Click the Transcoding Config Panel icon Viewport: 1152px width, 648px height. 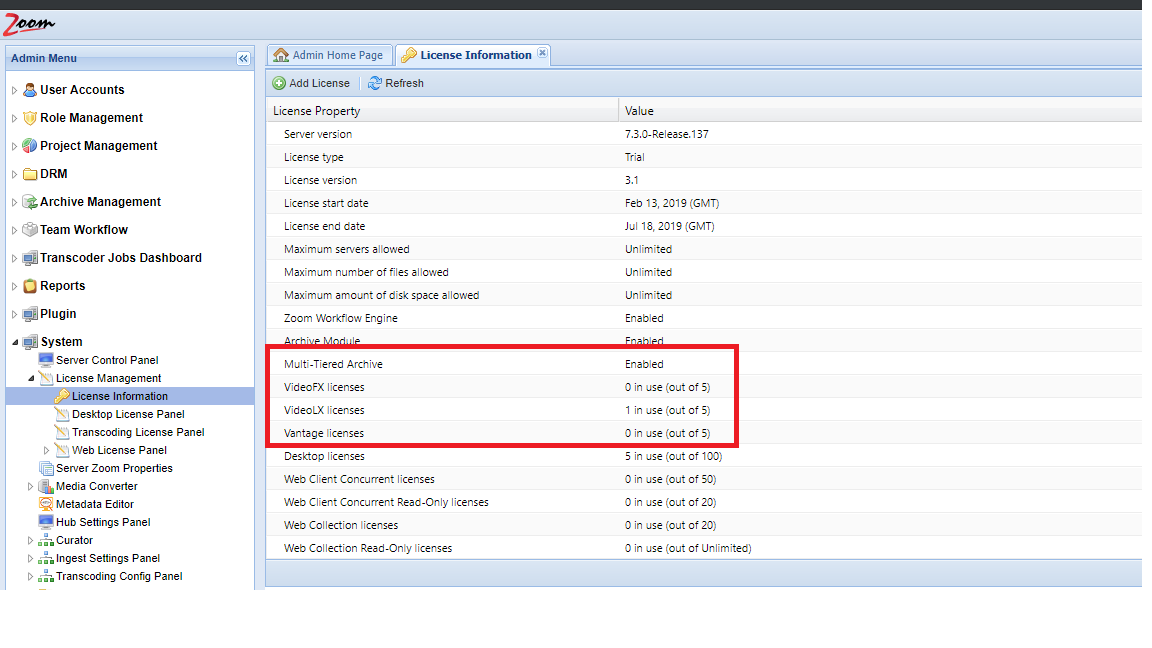tap(46, 576)
